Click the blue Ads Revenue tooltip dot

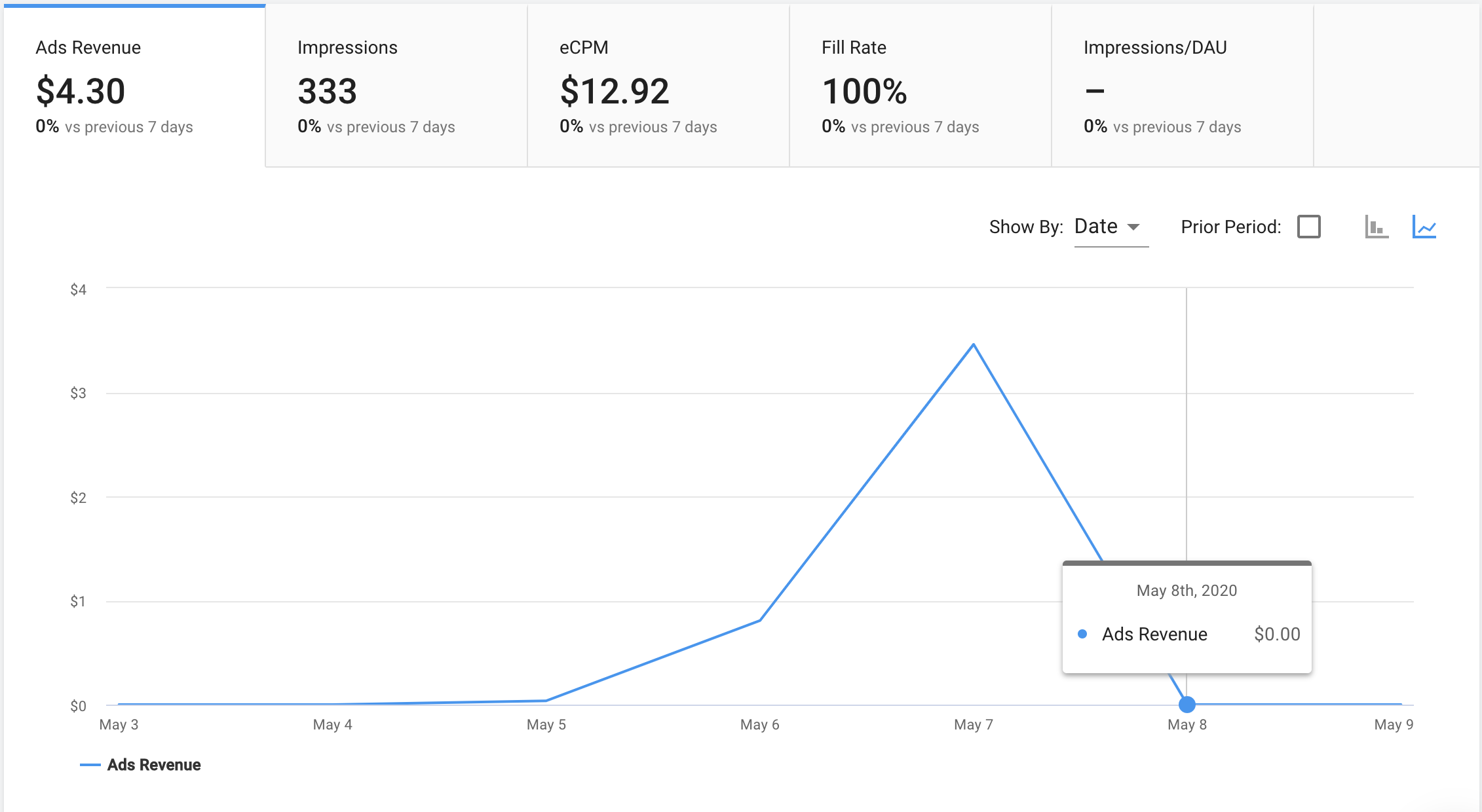click(1082, 634)
